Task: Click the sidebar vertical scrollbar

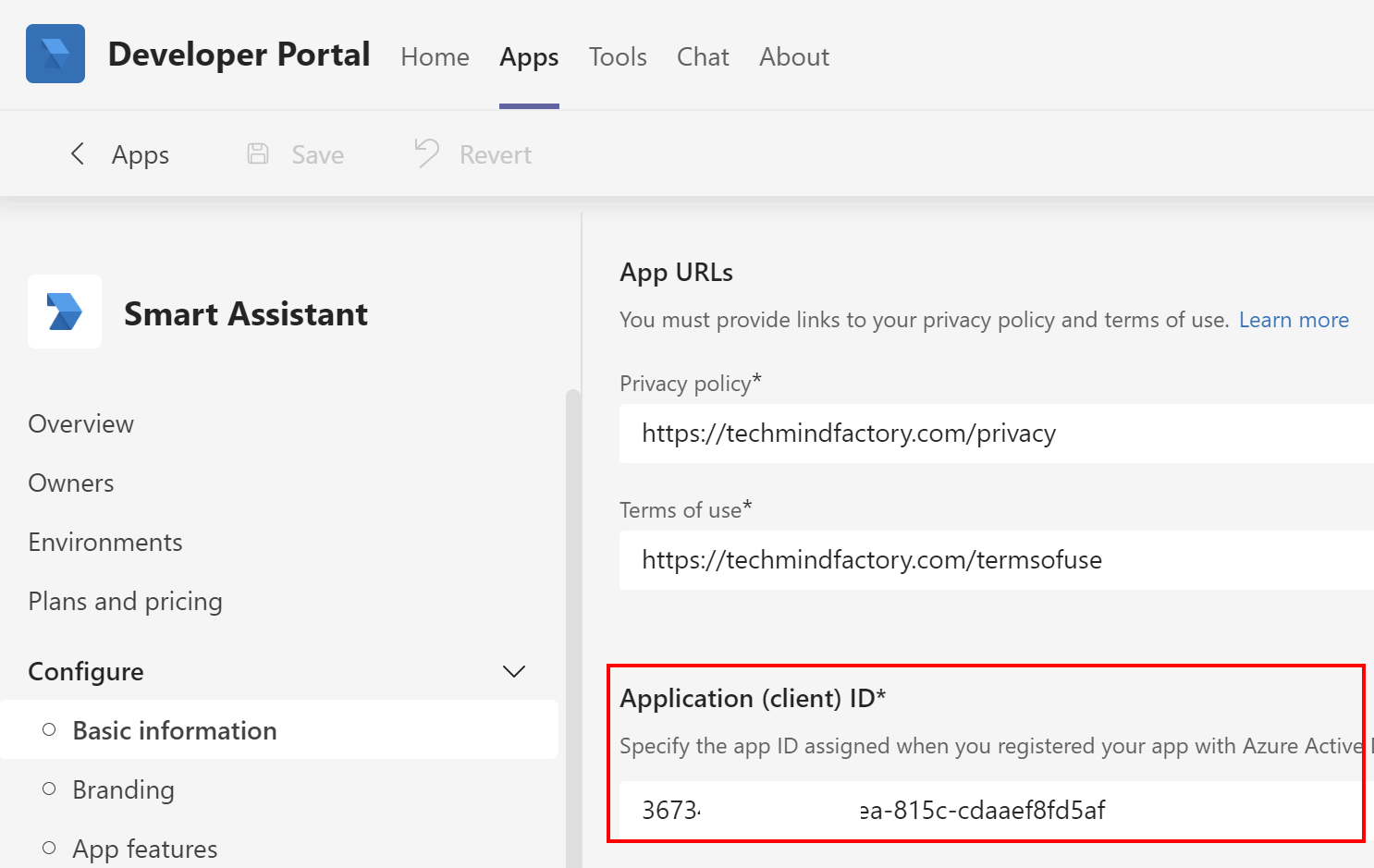Action: click(573, 629)
